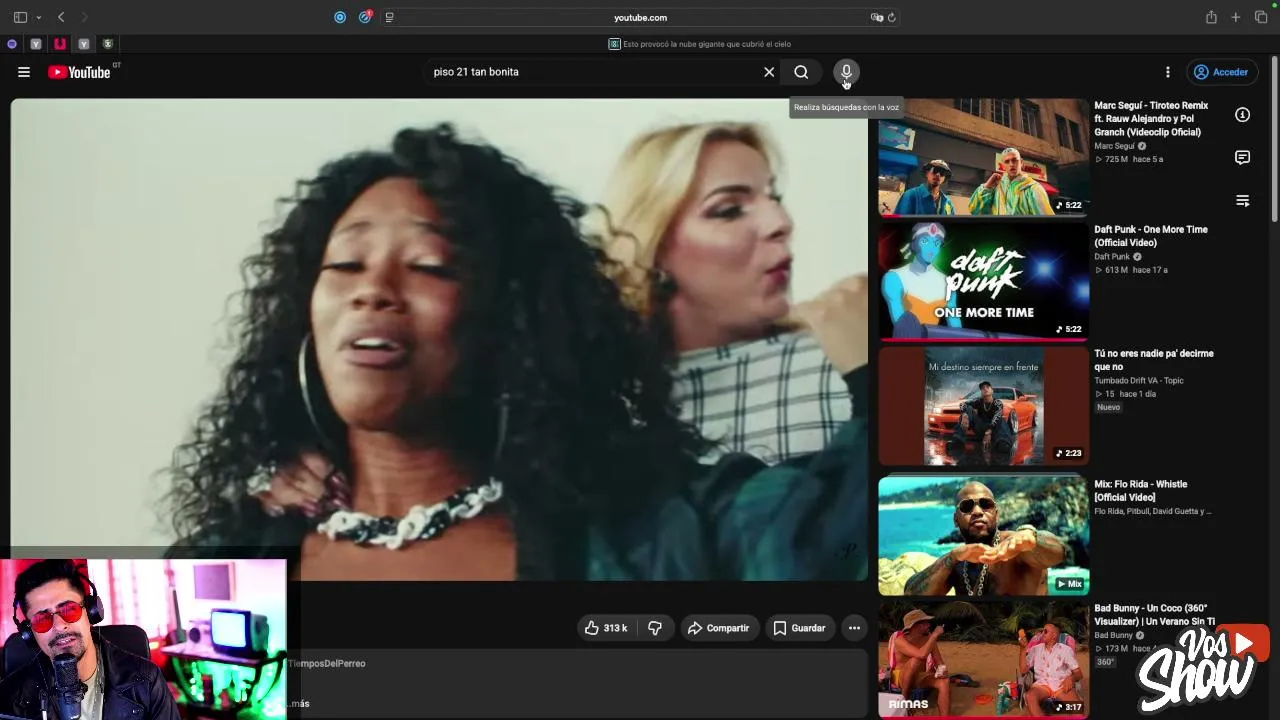Click the extension icon with red badge
This screenshot has height=720, width=1280.
pos(365,17)
